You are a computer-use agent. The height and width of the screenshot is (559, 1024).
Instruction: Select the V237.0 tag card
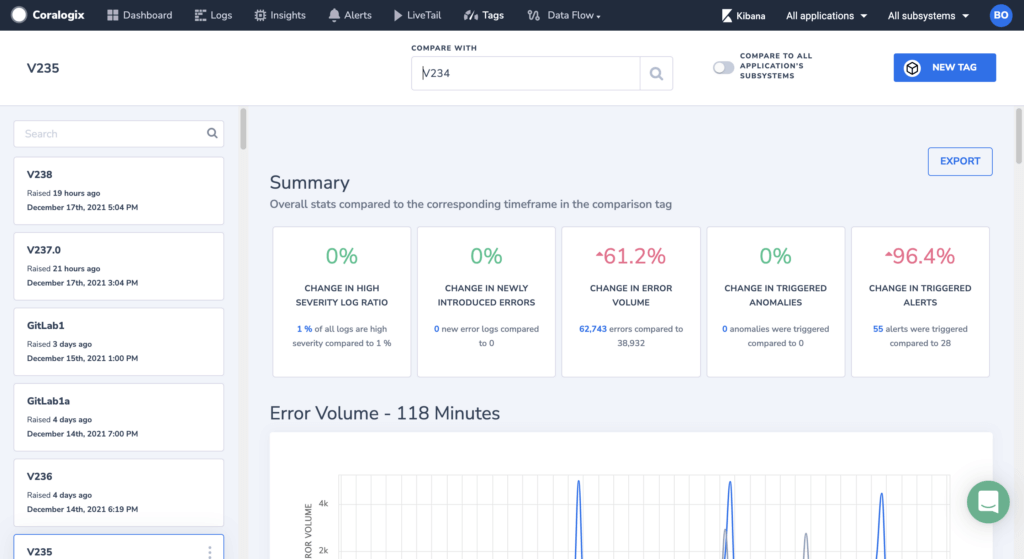(118, 266)
